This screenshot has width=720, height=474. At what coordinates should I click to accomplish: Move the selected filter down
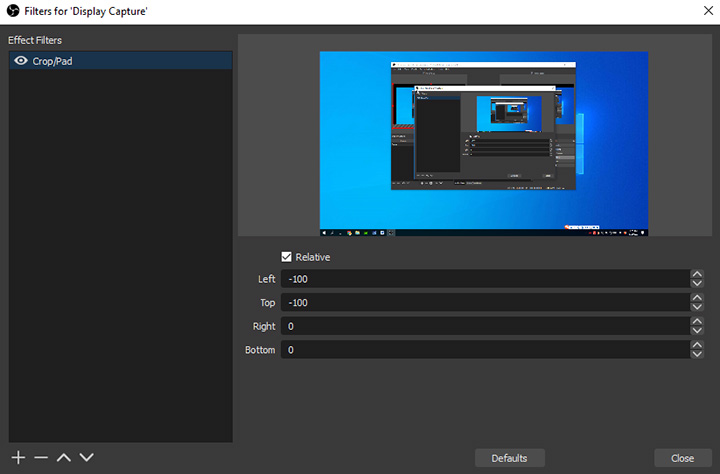point(87,457)
